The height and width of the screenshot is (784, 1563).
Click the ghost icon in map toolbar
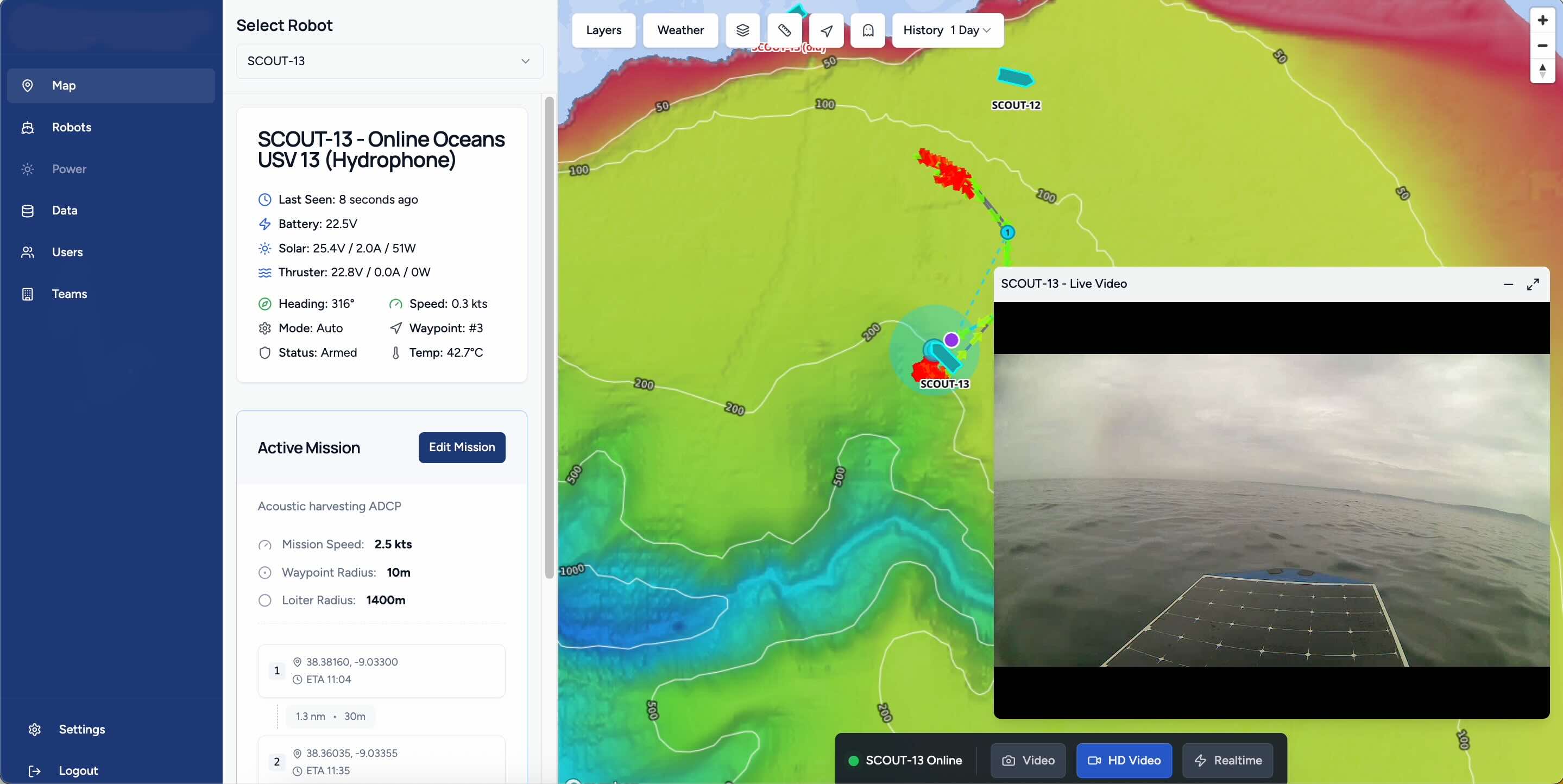click(868, 30)
